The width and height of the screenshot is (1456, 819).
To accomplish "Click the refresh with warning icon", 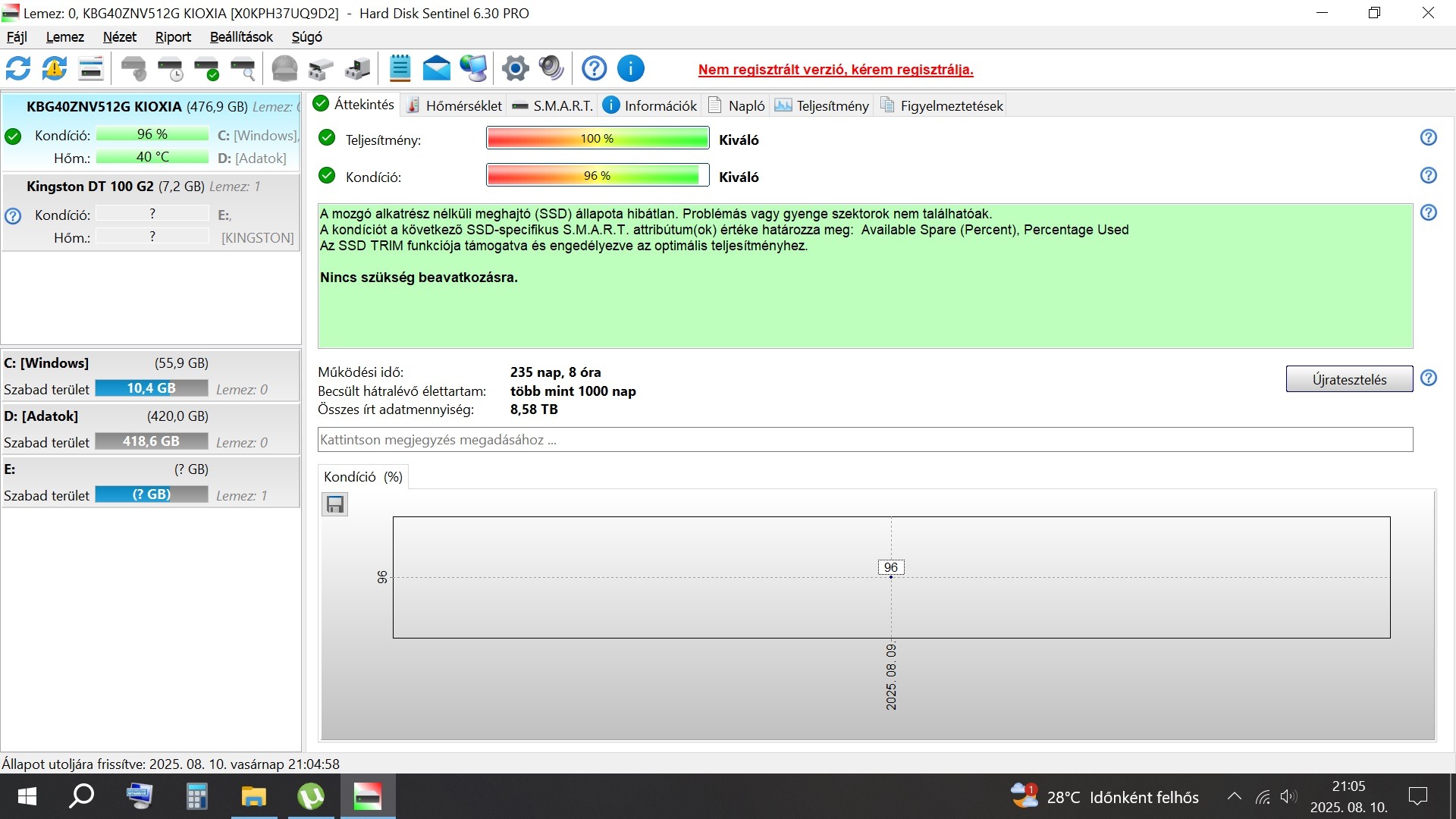I will pos(54,69).
